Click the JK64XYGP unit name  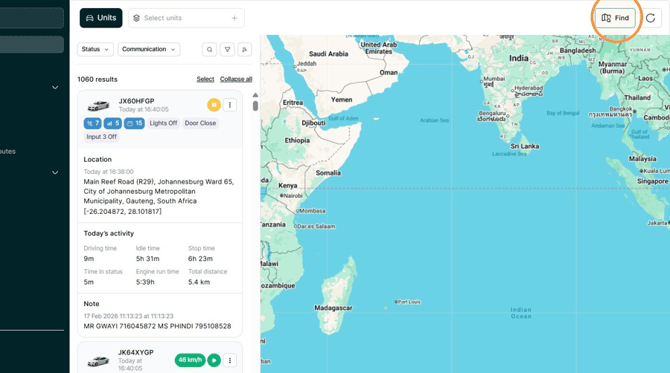(136, 352)
